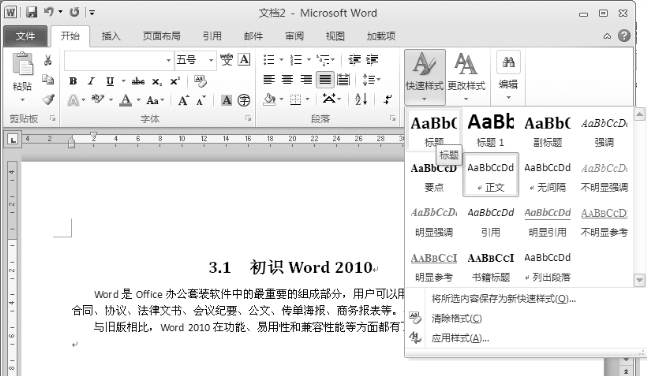Switch to the 审阅 tab
The height and width of the screenshot is (376, 647).
pos(294,36)
